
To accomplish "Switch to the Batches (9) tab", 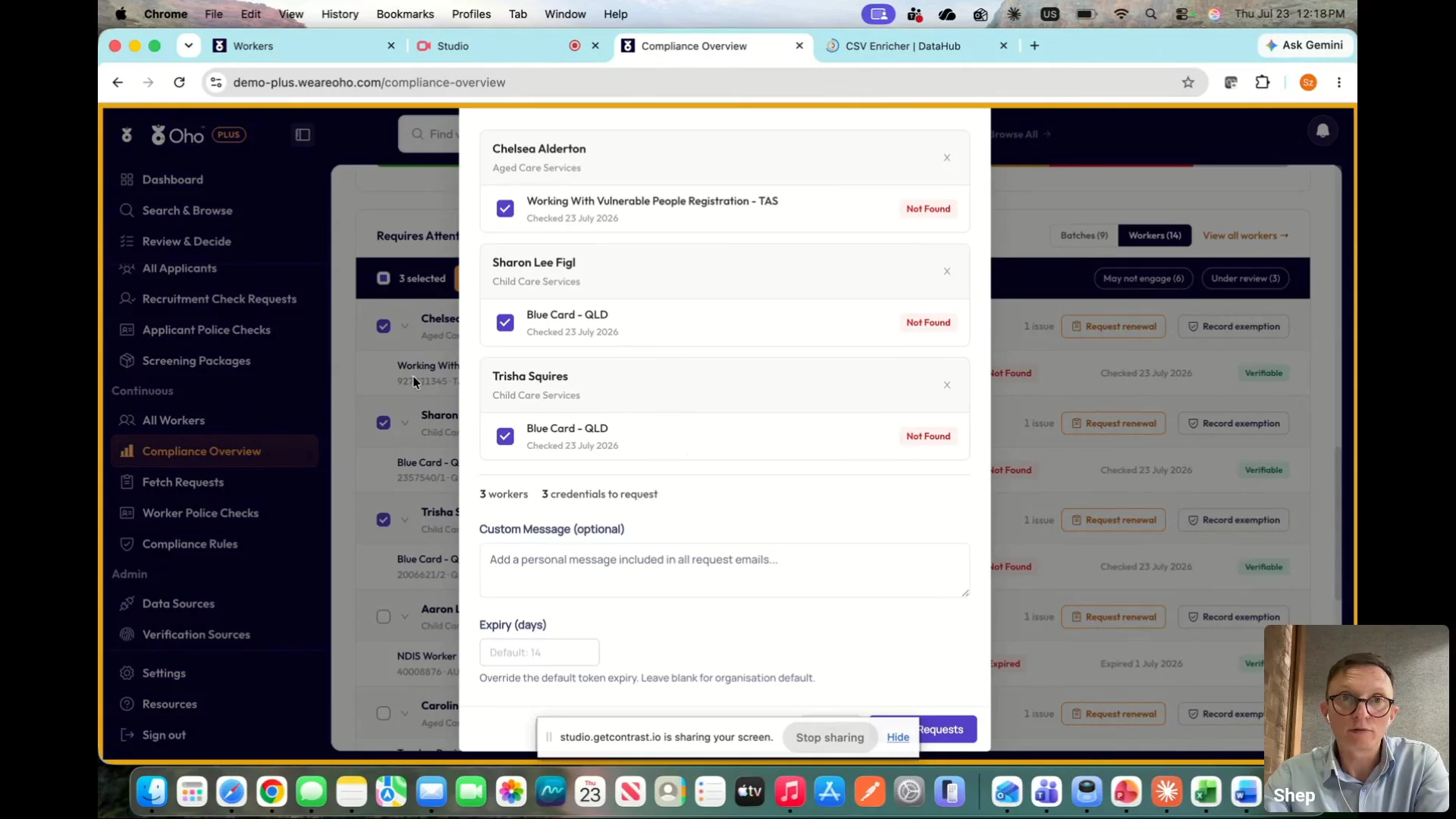I will (1084, 236).
